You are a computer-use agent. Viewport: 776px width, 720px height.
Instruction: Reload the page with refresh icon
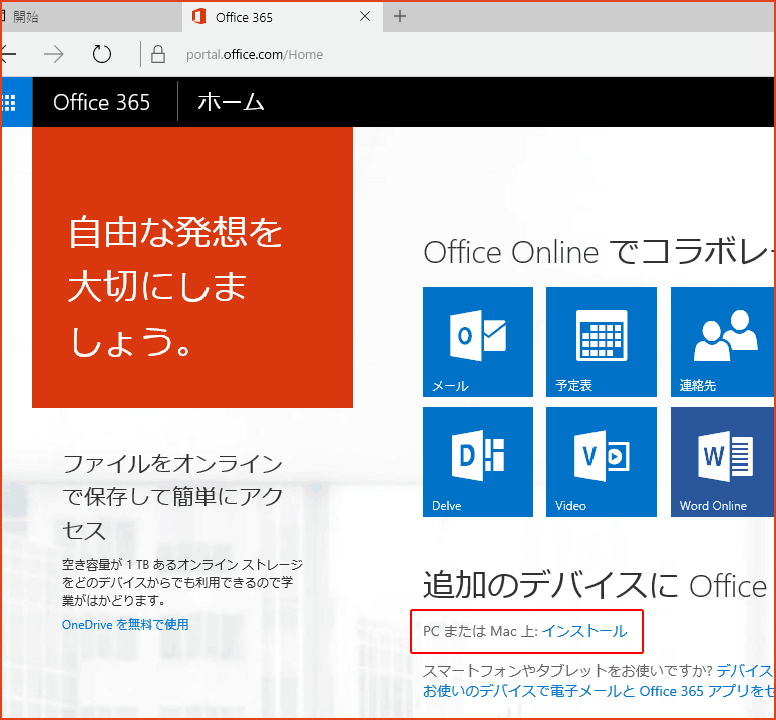(x=102, y=54)
